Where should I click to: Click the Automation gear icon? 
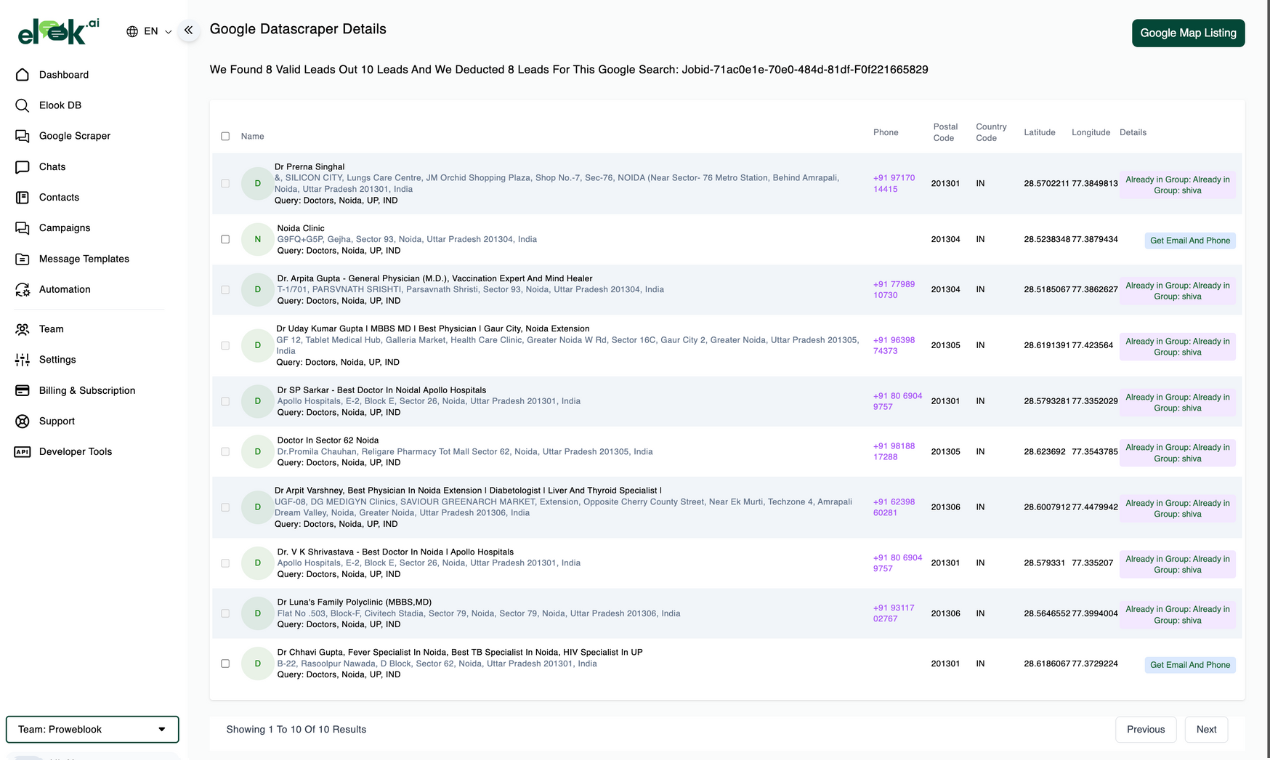pos(22,290)
